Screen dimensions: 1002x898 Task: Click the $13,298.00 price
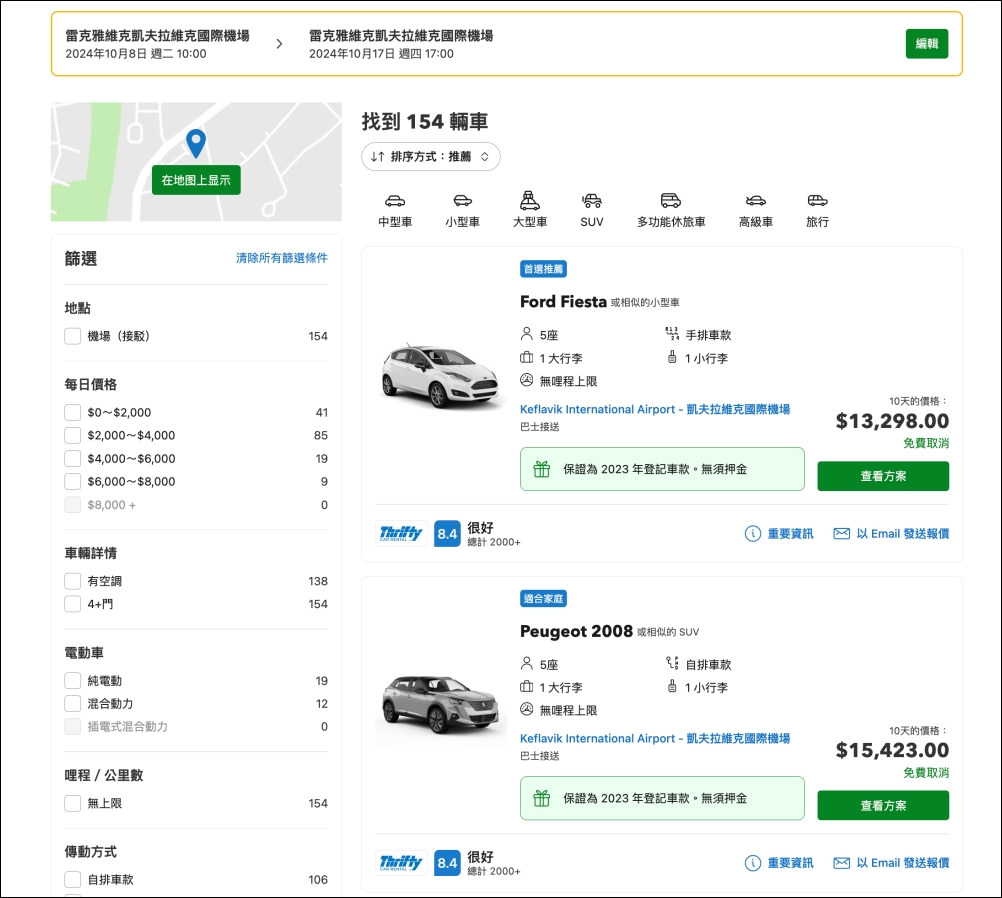point(892,421)
